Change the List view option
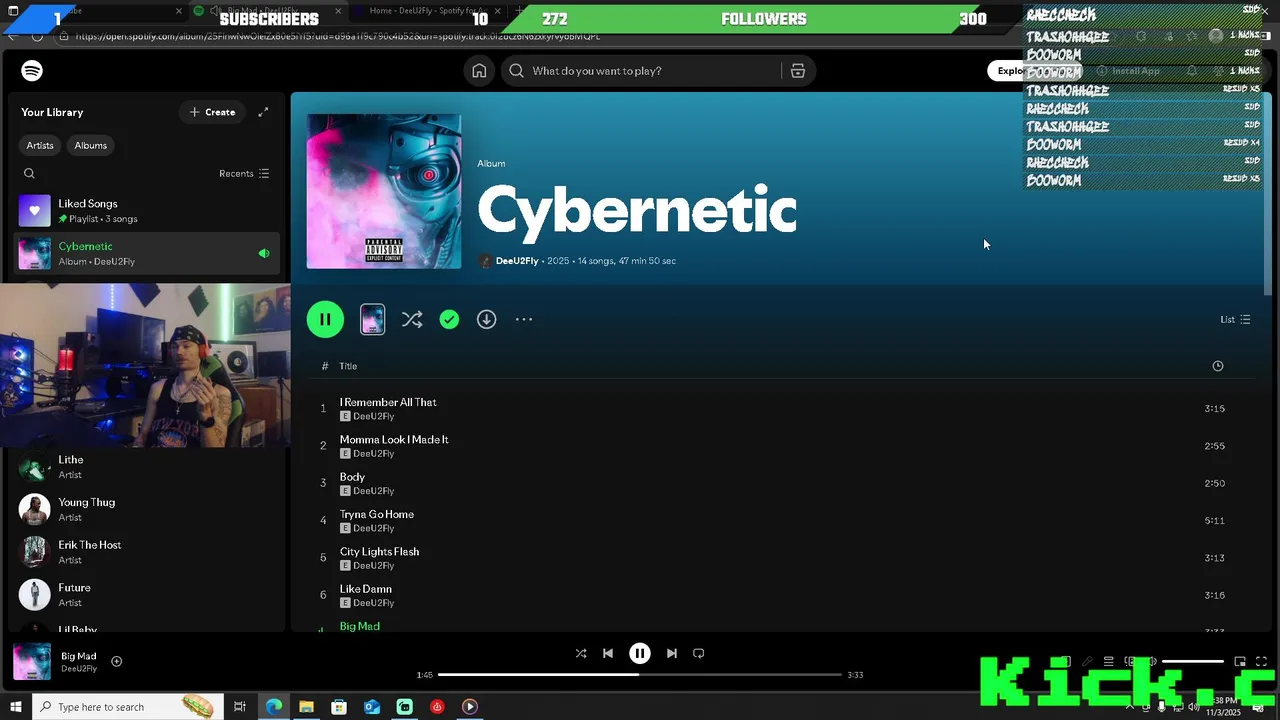 (x=1235, y=319)
